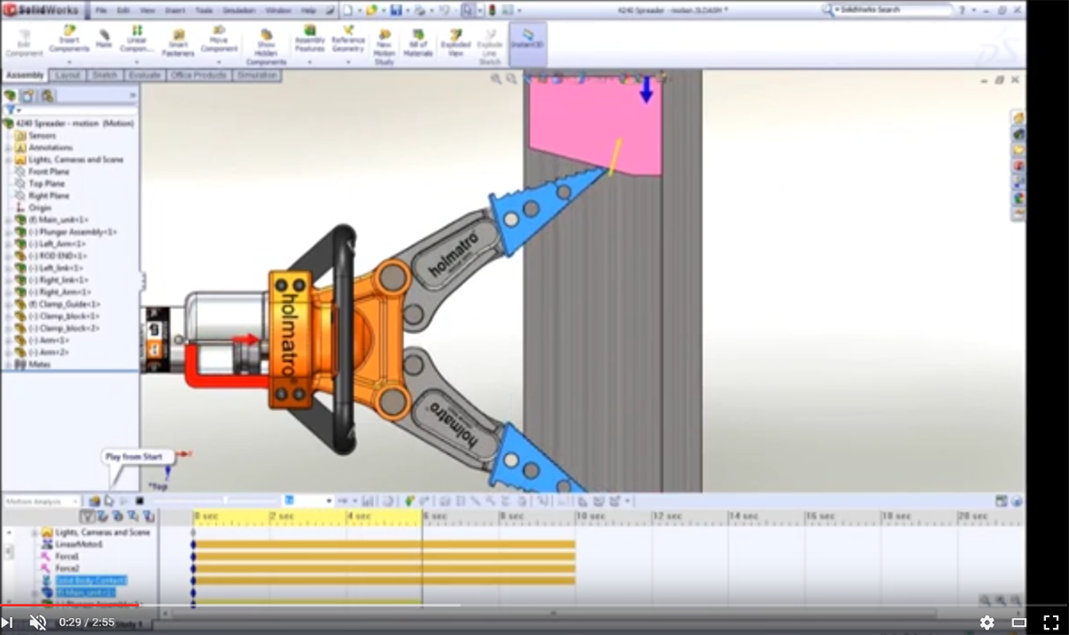
Task: Select the Mate tool in the toolbar
Action: [x=104, y=39]
